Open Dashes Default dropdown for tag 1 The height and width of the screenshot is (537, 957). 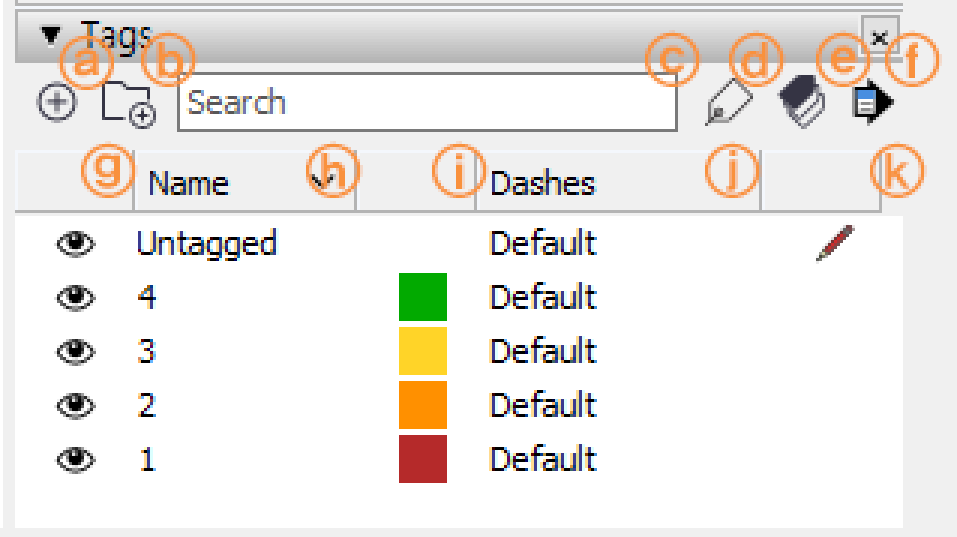pos(543,459)
